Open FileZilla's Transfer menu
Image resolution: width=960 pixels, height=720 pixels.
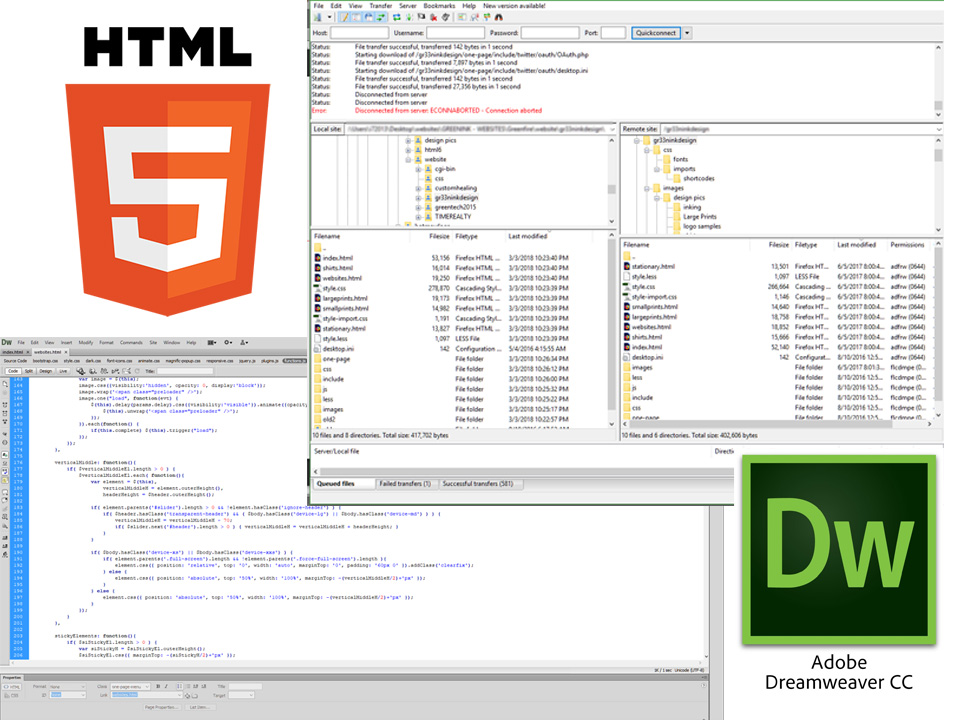(x=380, y=6)
